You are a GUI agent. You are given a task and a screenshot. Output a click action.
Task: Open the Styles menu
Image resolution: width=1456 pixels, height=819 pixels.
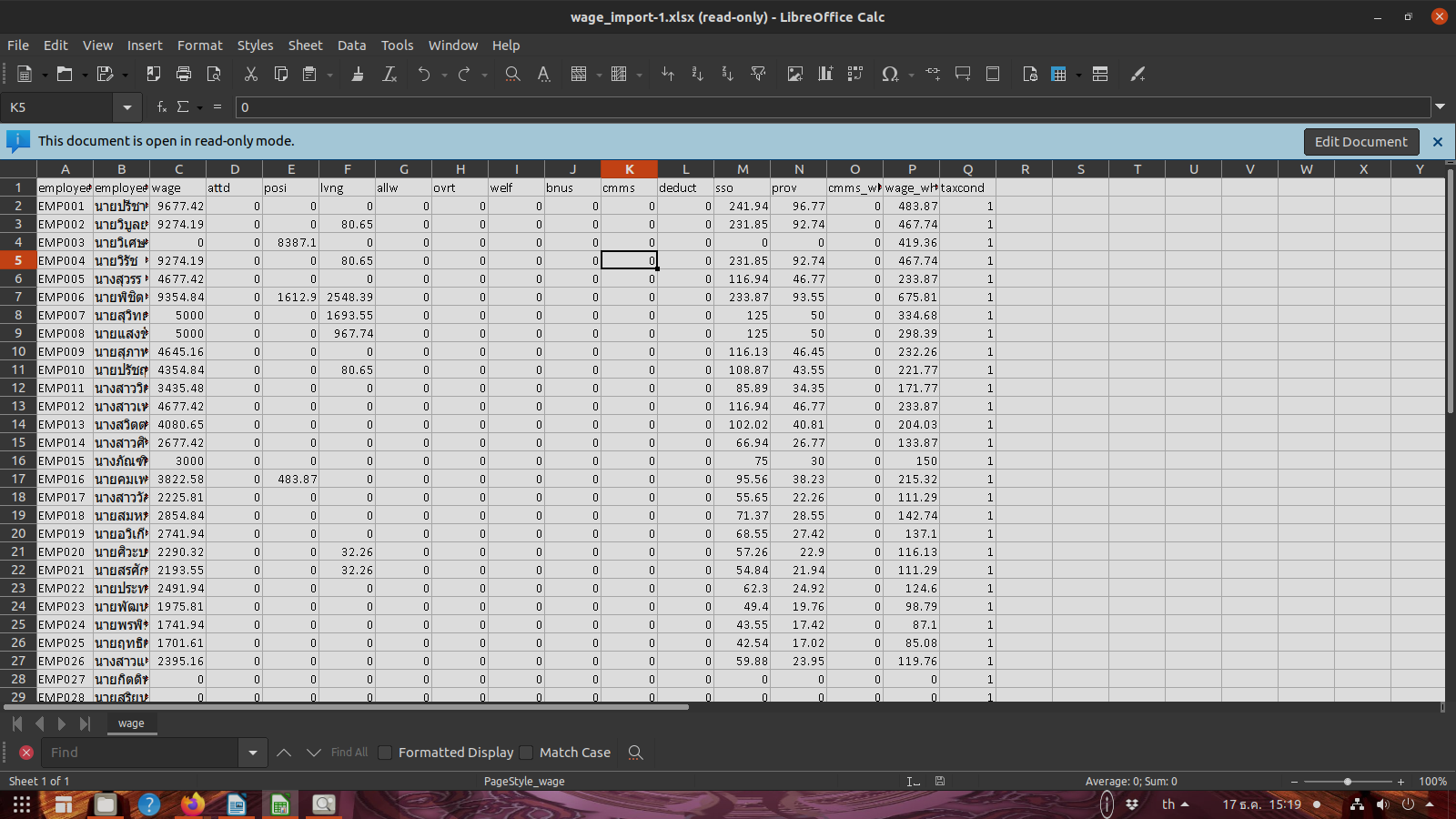pos(255,45)
